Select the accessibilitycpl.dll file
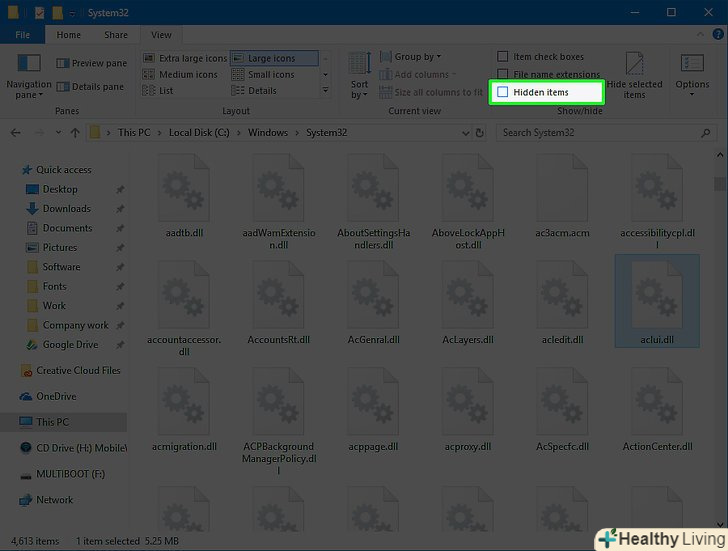The image size is (728, 551). (657, 201)
